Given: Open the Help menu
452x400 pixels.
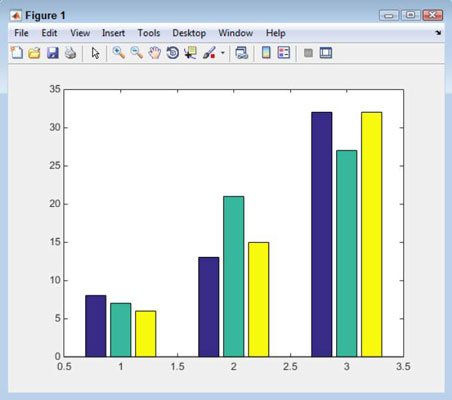Looking at the screenshot, I should (x=276, y=33).
